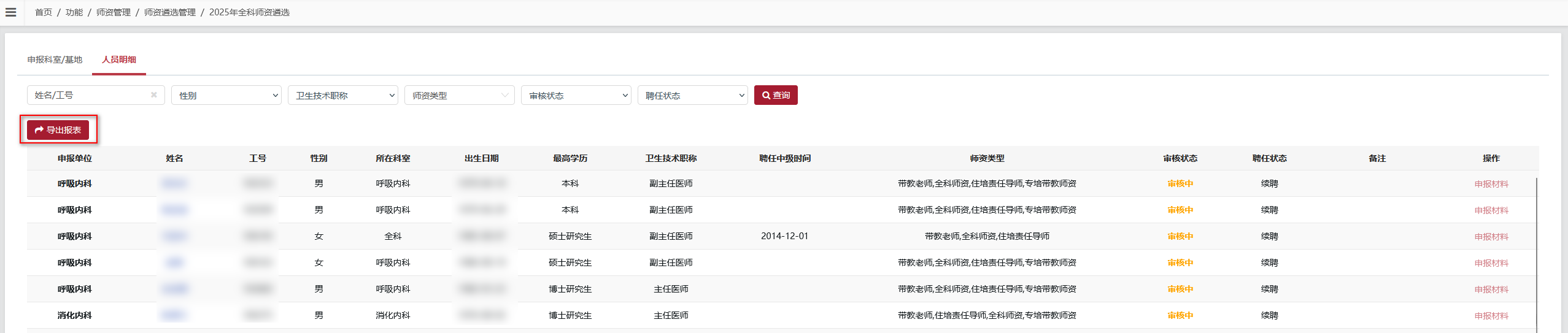Click the 申报单位 column header

[x=75, y=158]
